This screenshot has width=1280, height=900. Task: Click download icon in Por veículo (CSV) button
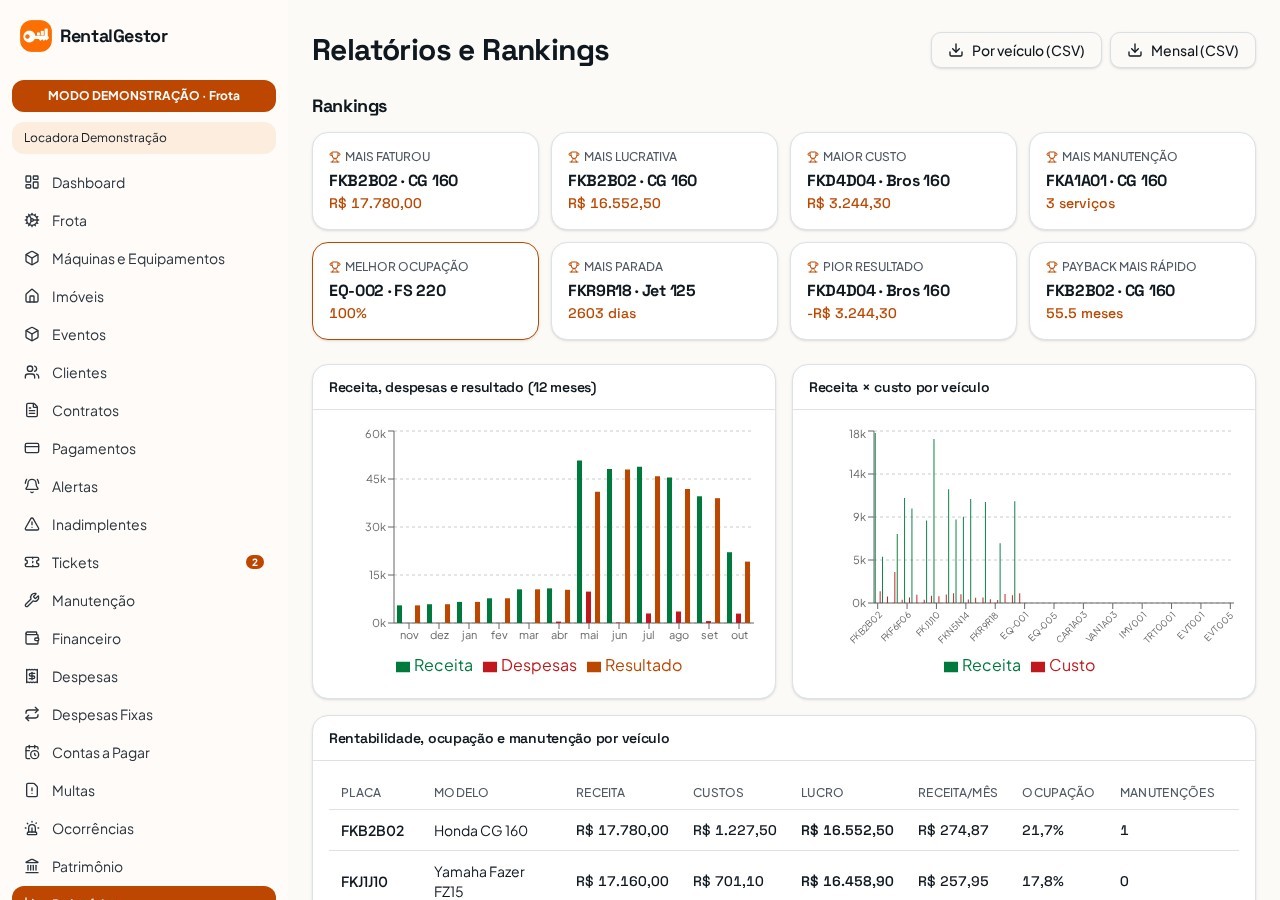[956, 50]
